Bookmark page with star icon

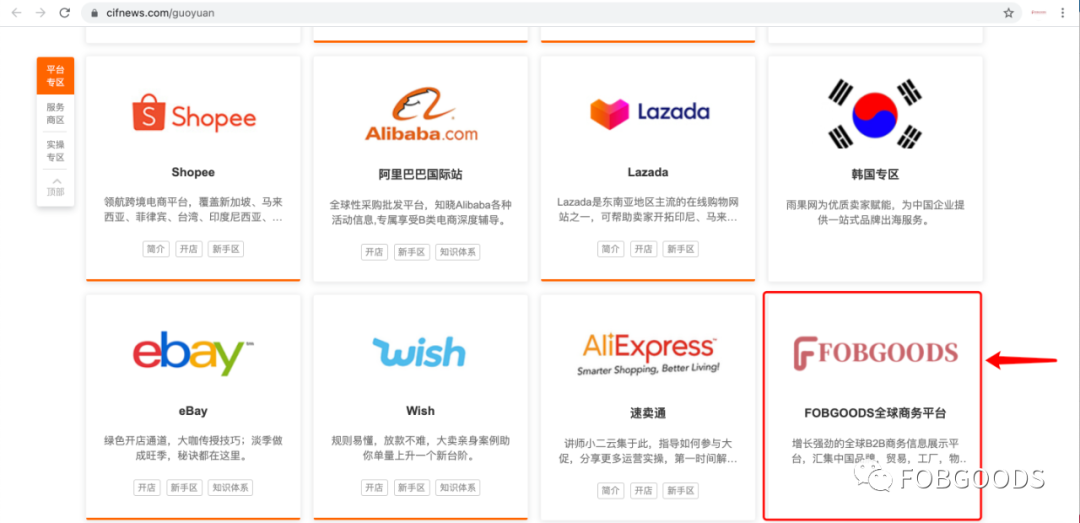coord(1008,12)
